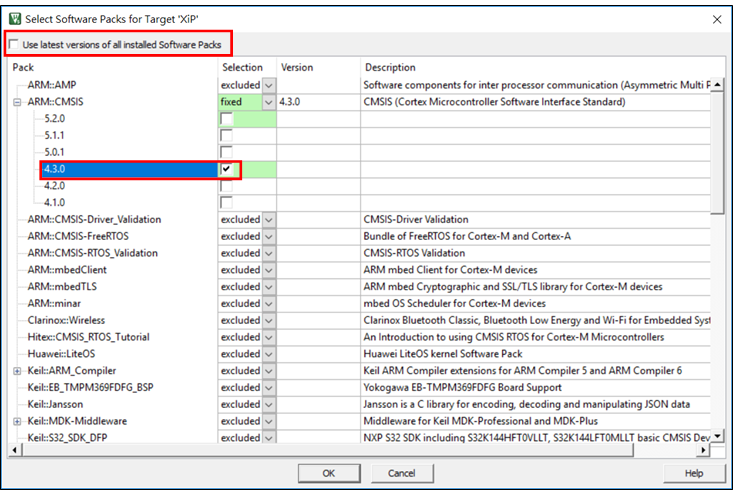
Task: Open ARM::CMSIS 'fixed' selection dropdown
Action: pyautogui.click(x=269, y=102)
